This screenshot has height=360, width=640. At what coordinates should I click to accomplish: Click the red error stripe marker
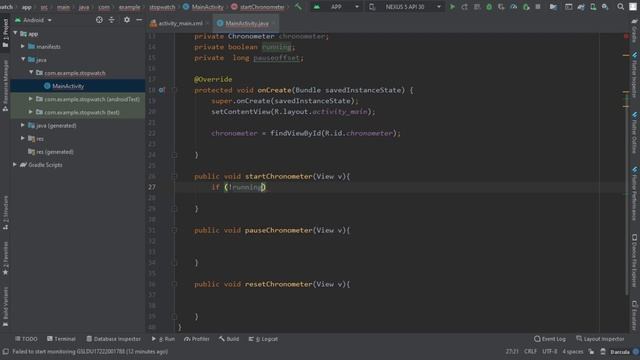626,36
